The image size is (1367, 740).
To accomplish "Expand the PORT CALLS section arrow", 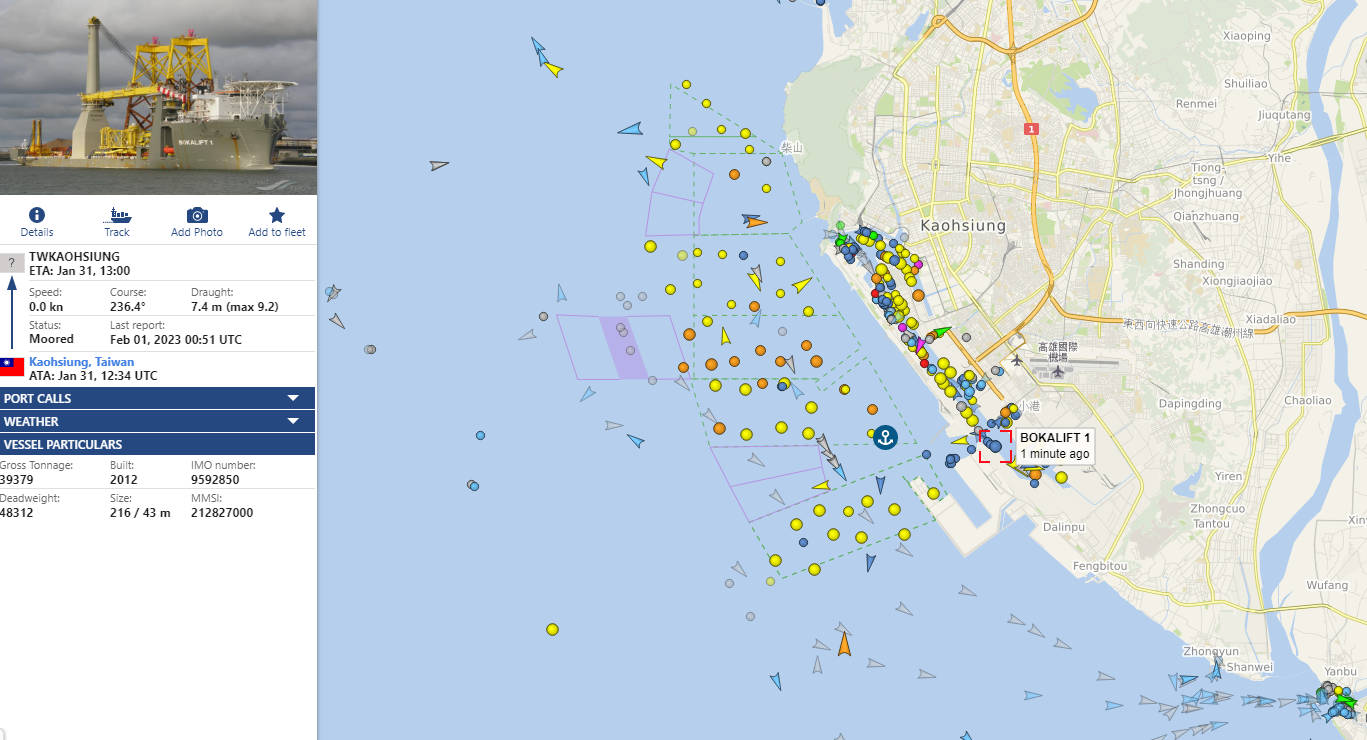I will pos(293,398).
